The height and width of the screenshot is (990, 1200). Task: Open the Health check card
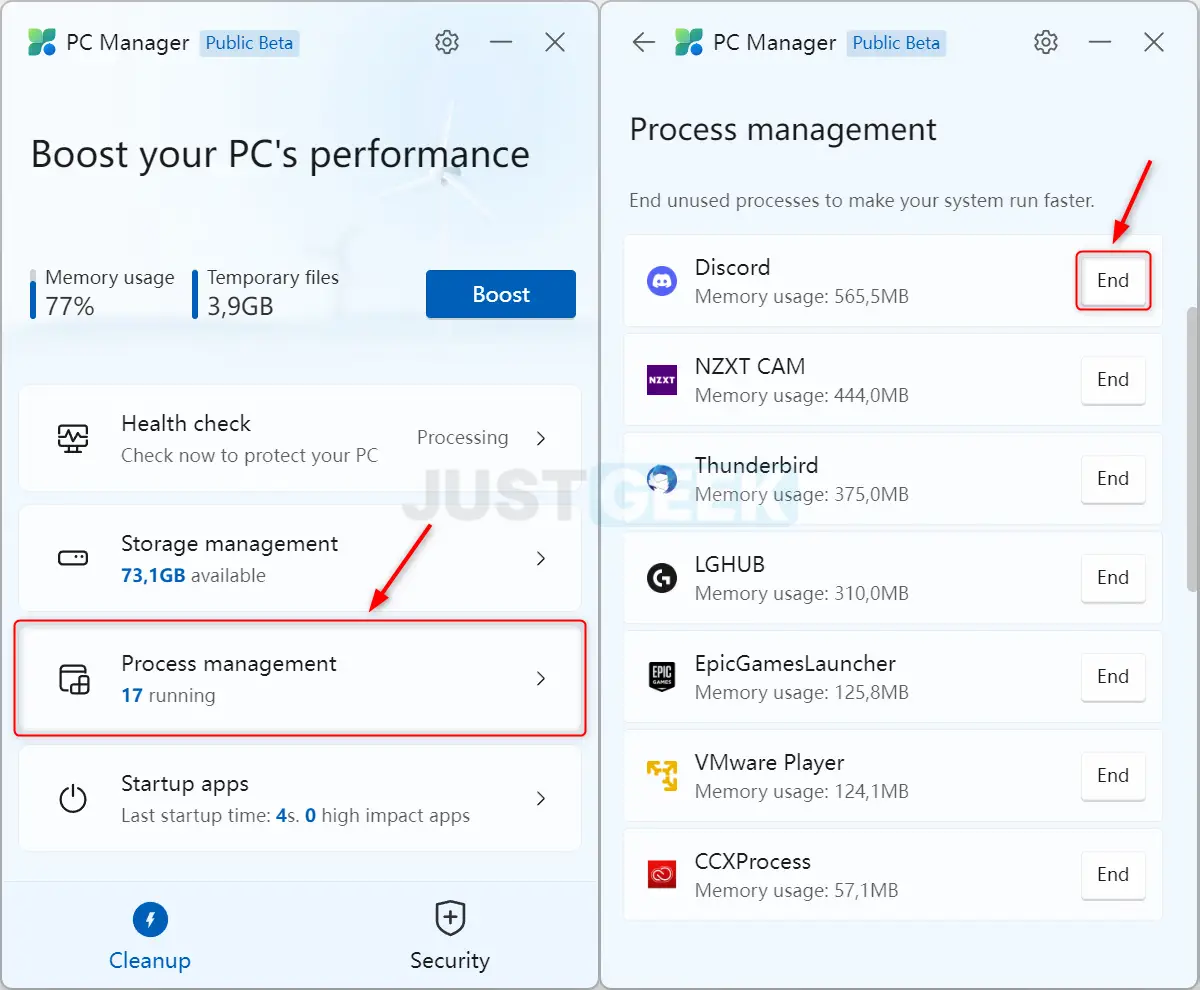300,438
